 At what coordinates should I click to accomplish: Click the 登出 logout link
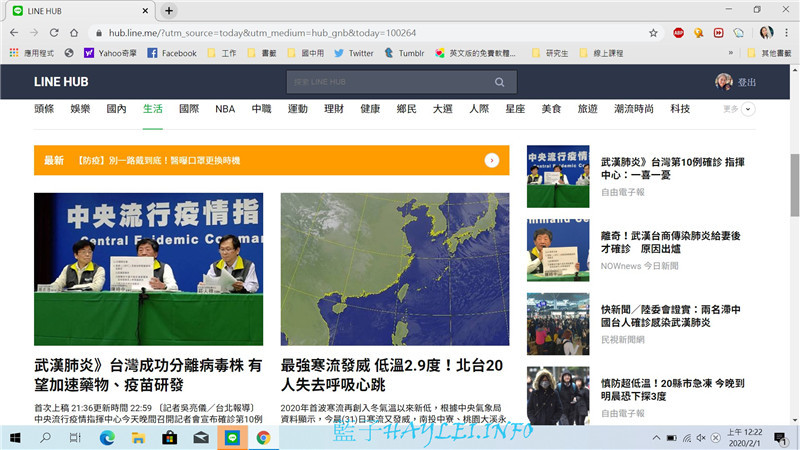point(747,82)
